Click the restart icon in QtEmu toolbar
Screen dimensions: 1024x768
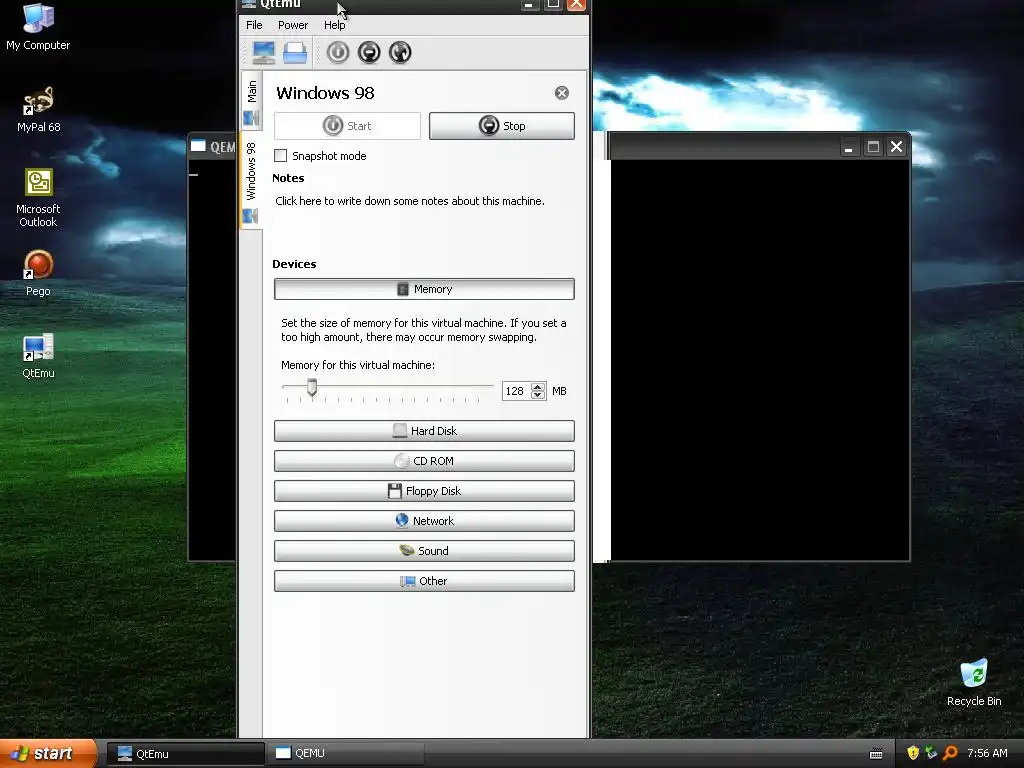pyautogui.click(x=400, y=52)
